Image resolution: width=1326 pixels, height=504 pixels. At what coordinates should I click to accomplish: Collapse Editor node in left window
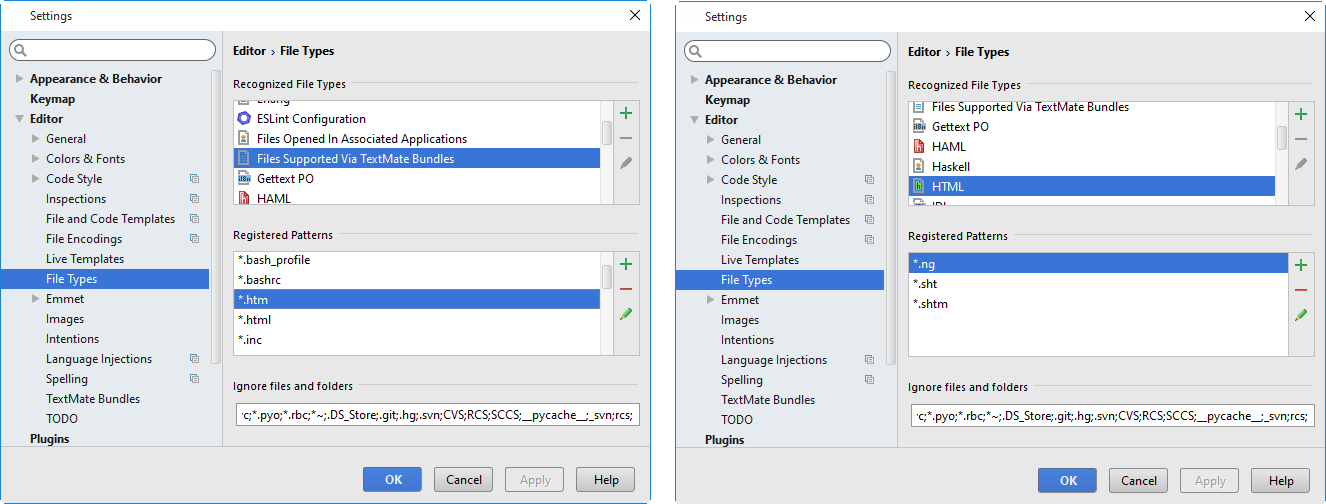click(19, 119)
